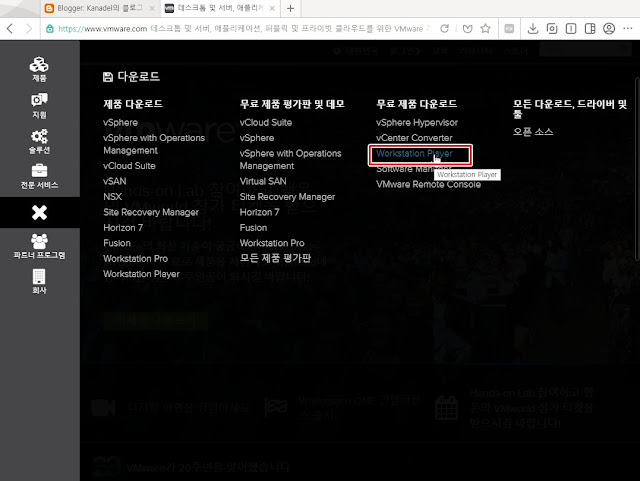Viewport: 640px width, 481px height.
Task: Open Workstation Player free download
Action: [x=414, y=154]
